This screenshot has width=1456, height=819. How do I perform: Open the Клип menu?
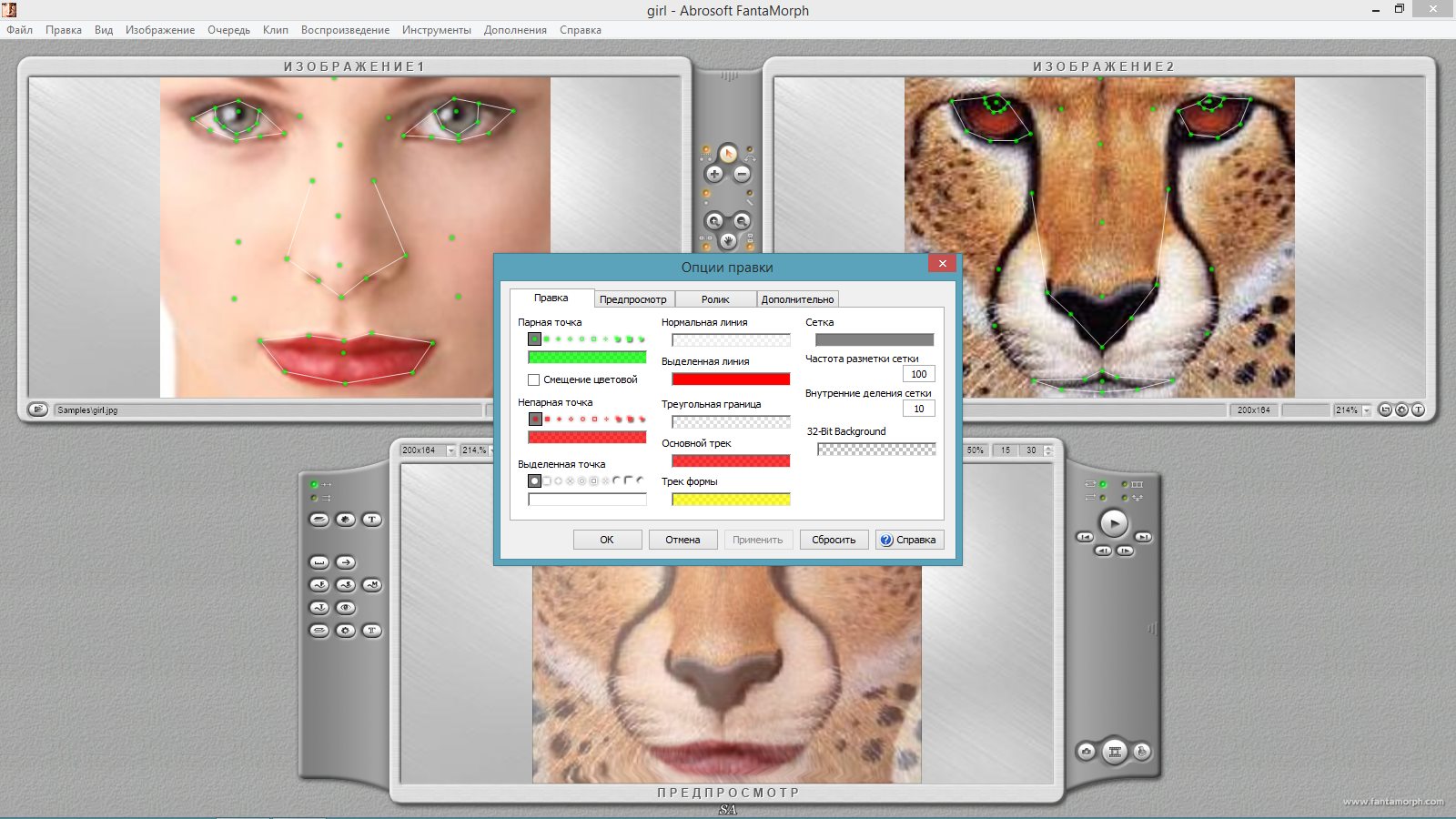pos(275,30)
